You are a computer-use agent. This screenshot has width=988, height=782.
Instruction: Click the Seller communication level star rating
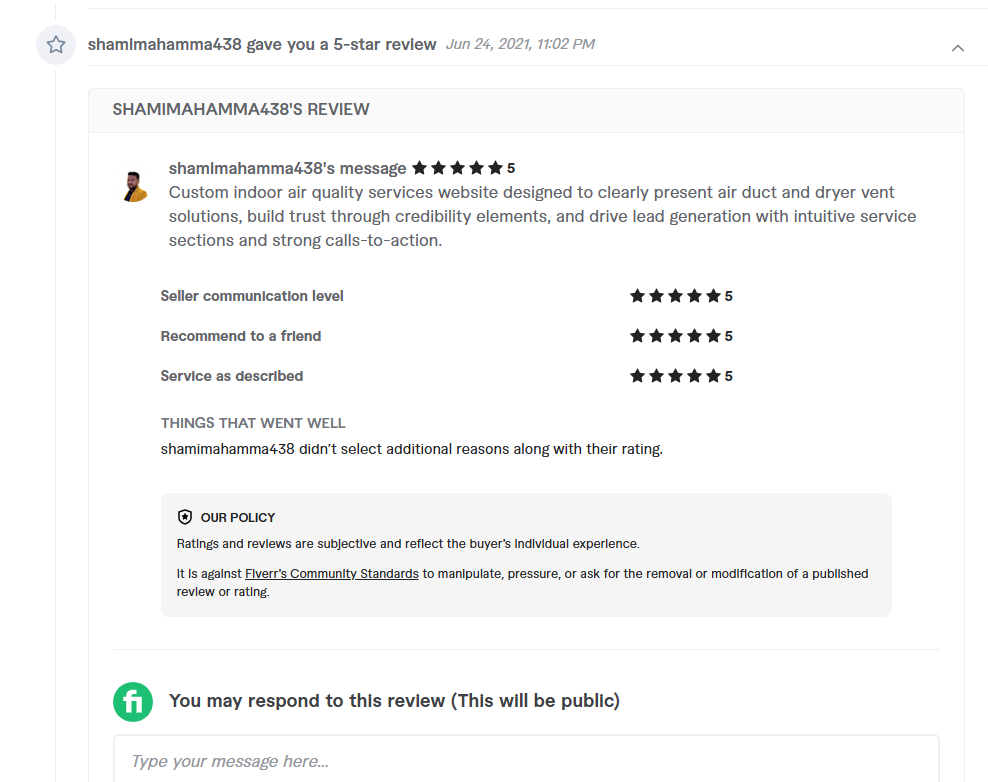click(675, 296)
